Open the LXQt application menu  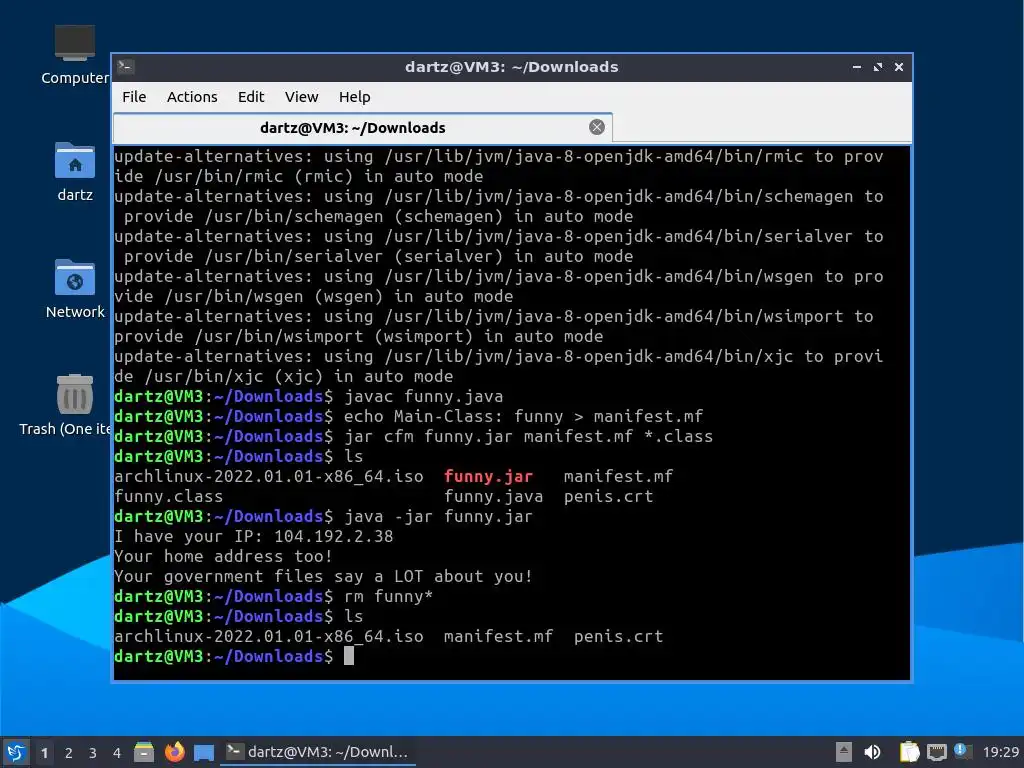coord(16,752)
